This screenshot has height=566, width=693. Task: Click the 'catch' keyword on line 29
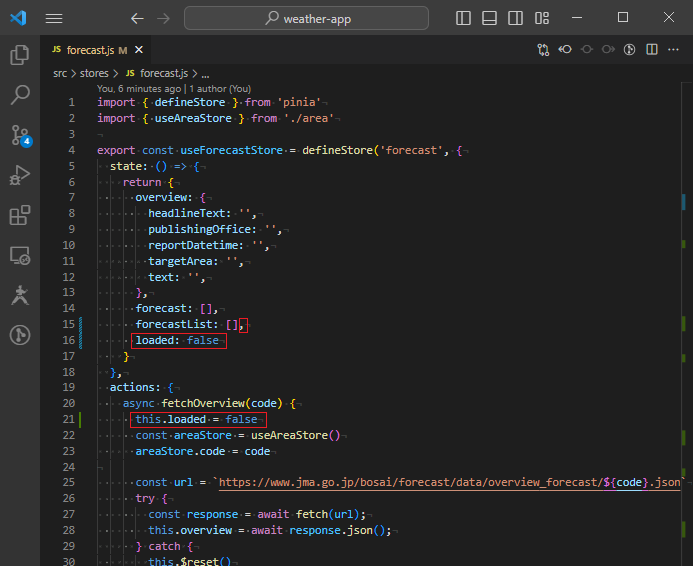[x=164, y=547]
